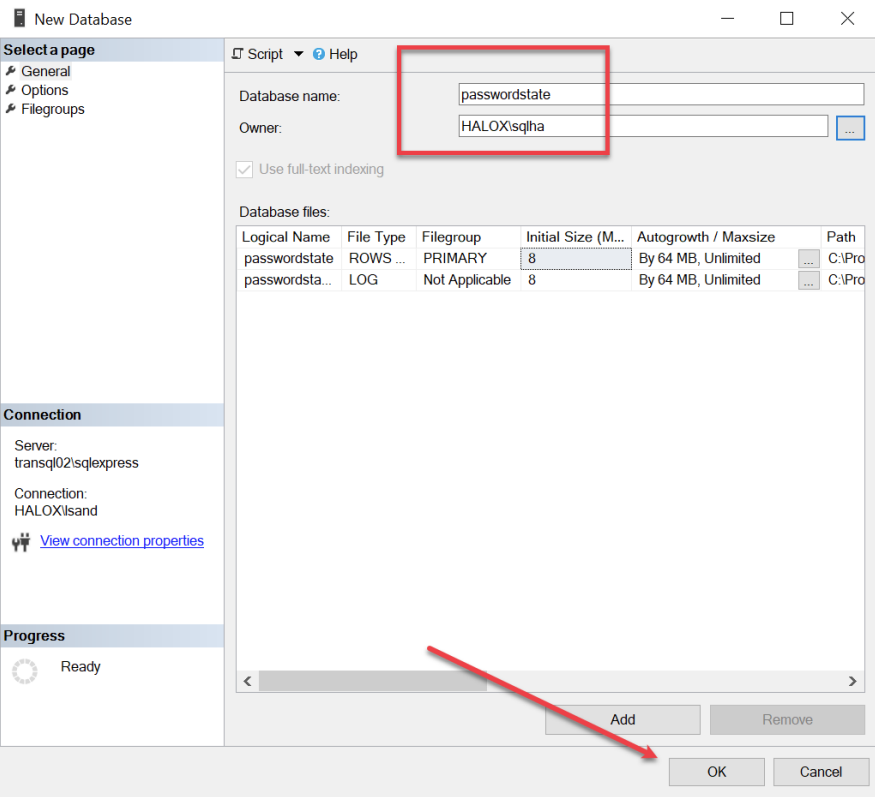Image resolution: width=875 pixels, height=797 pixels.
Task: Select the passwordstate ROWS logical name cell
Action: click(289, 258)
